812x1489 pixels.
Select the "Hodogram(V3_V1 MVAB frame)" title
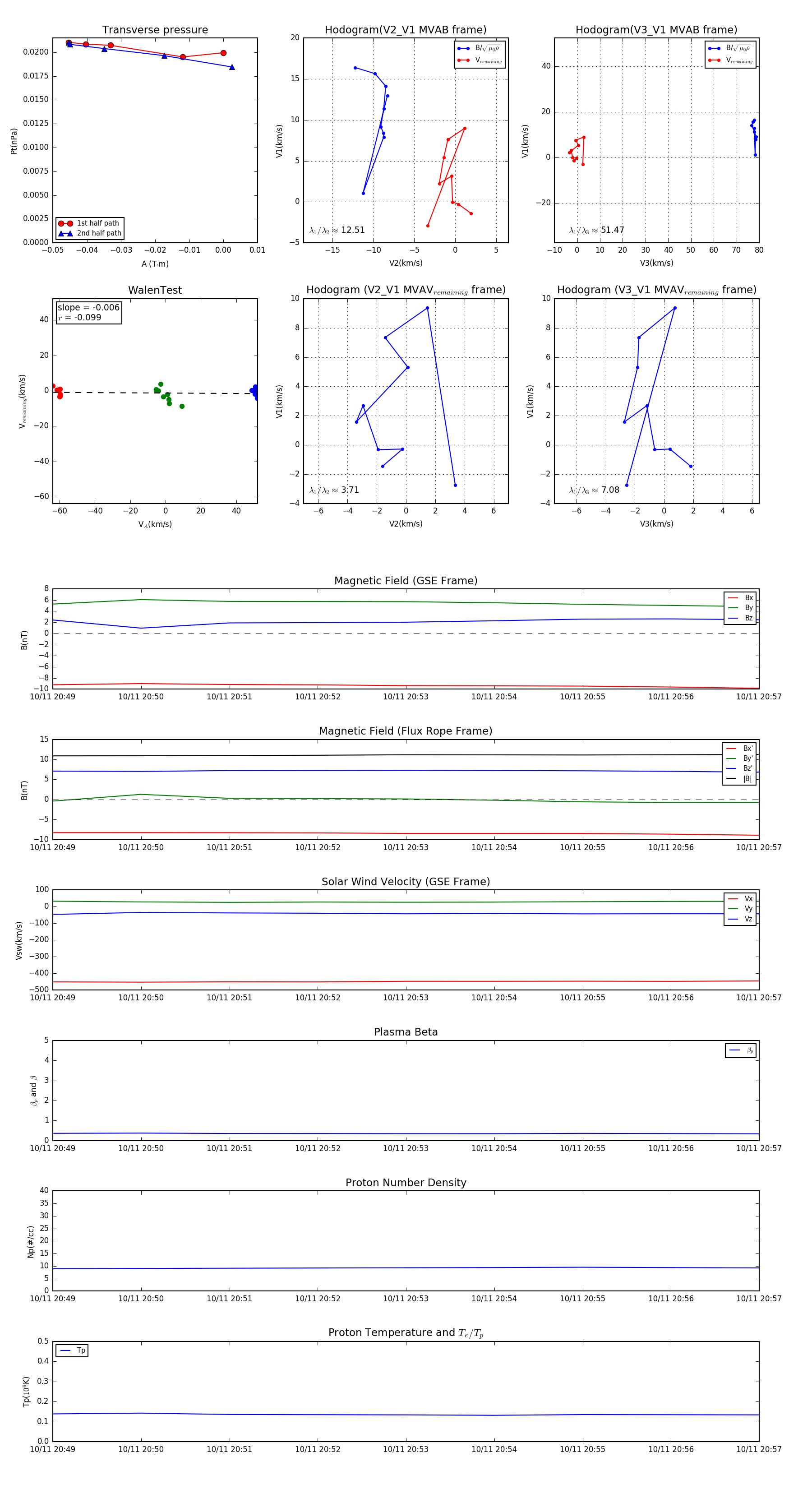[656, 30]
